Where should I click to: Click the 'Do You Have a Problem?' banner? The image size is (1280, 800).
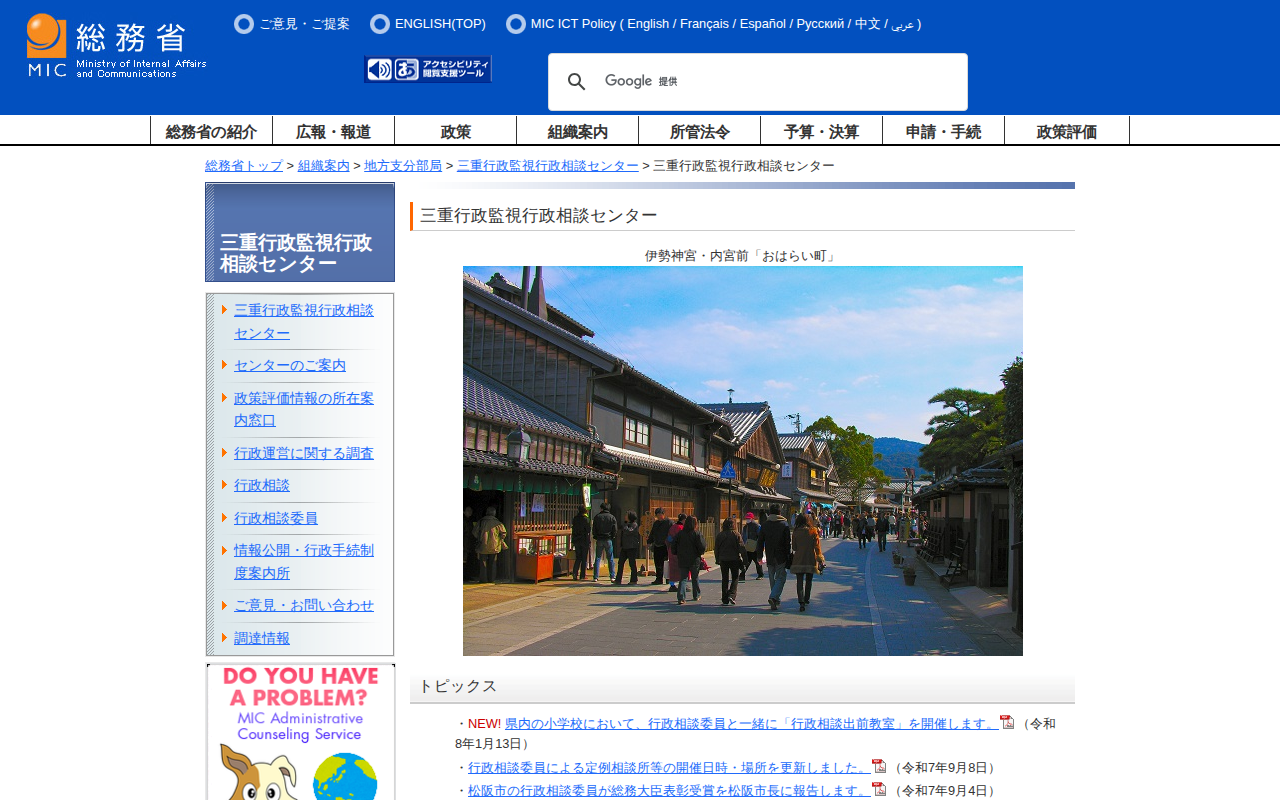[301, 732]
